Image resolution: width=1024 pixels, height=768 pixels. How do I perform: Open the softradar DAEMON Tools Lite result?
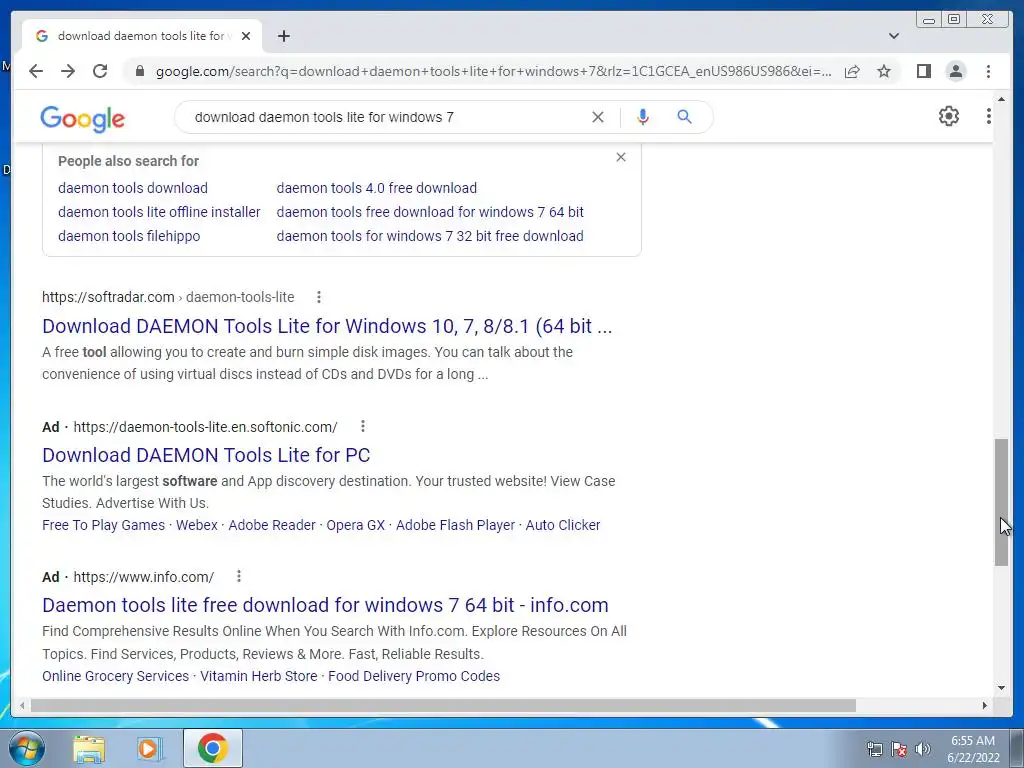pyautogui.click(x=327, y=326)
